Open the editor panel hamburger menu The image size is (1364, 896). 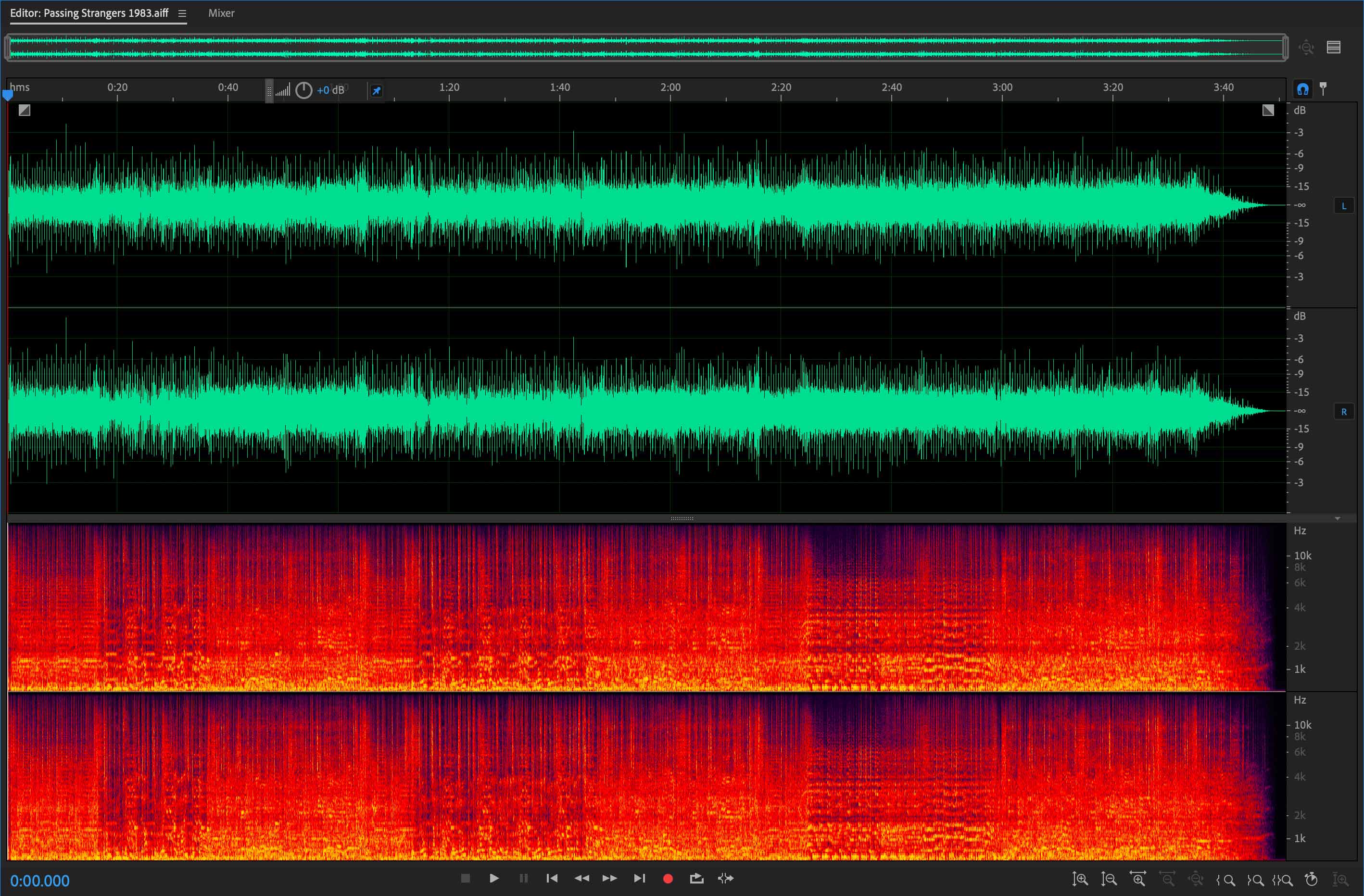182,14
